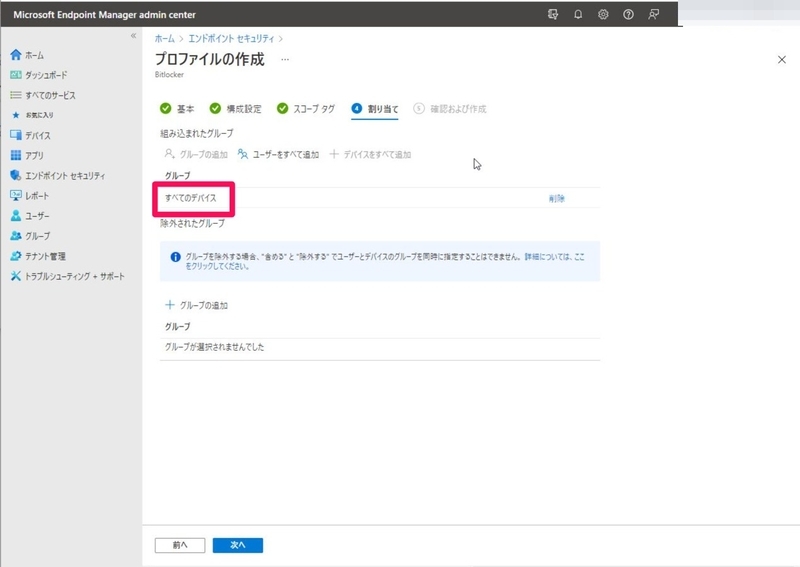Screen dimensions: 800x567
Task: Open notifications bell icon
Action: point(578,14)
